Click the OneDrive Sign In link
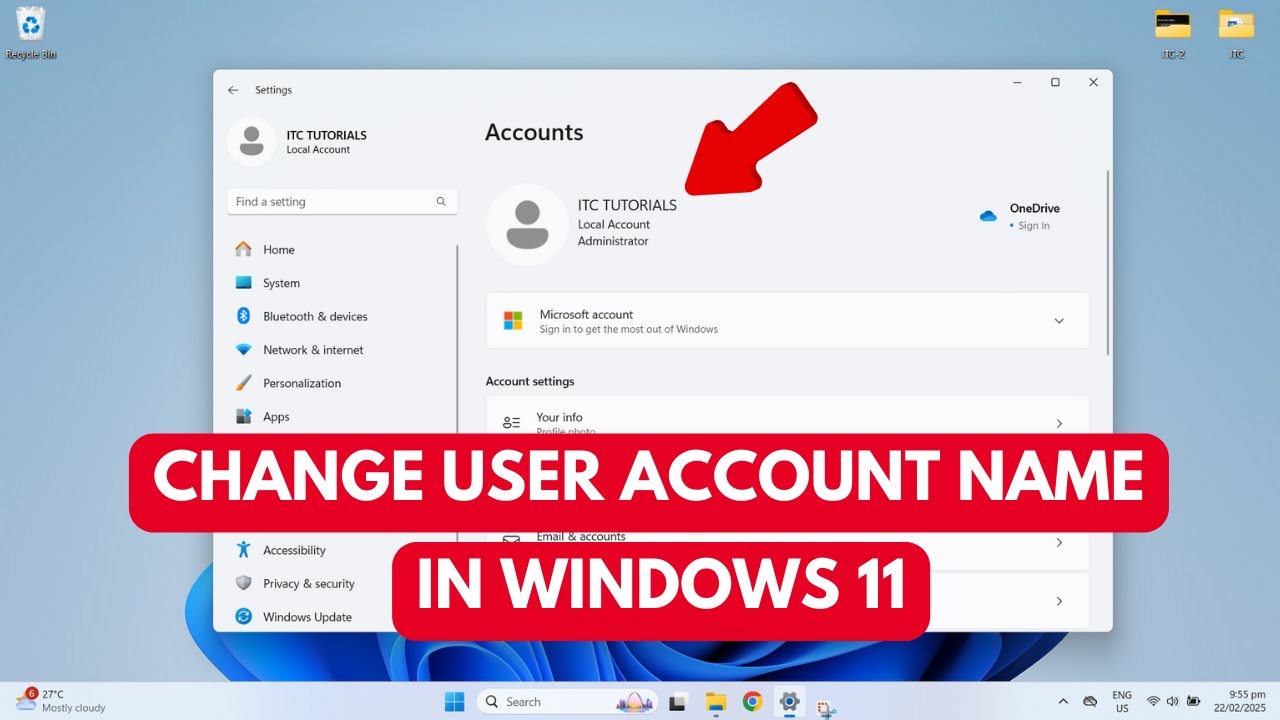This screenshot has height=720, width=1280. 1034,226
